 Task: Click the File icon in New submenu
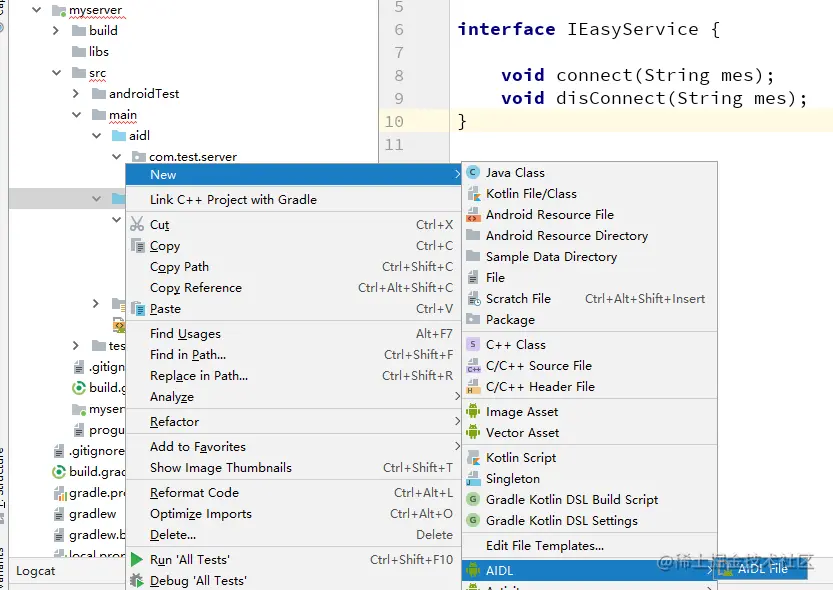point(473,277)
